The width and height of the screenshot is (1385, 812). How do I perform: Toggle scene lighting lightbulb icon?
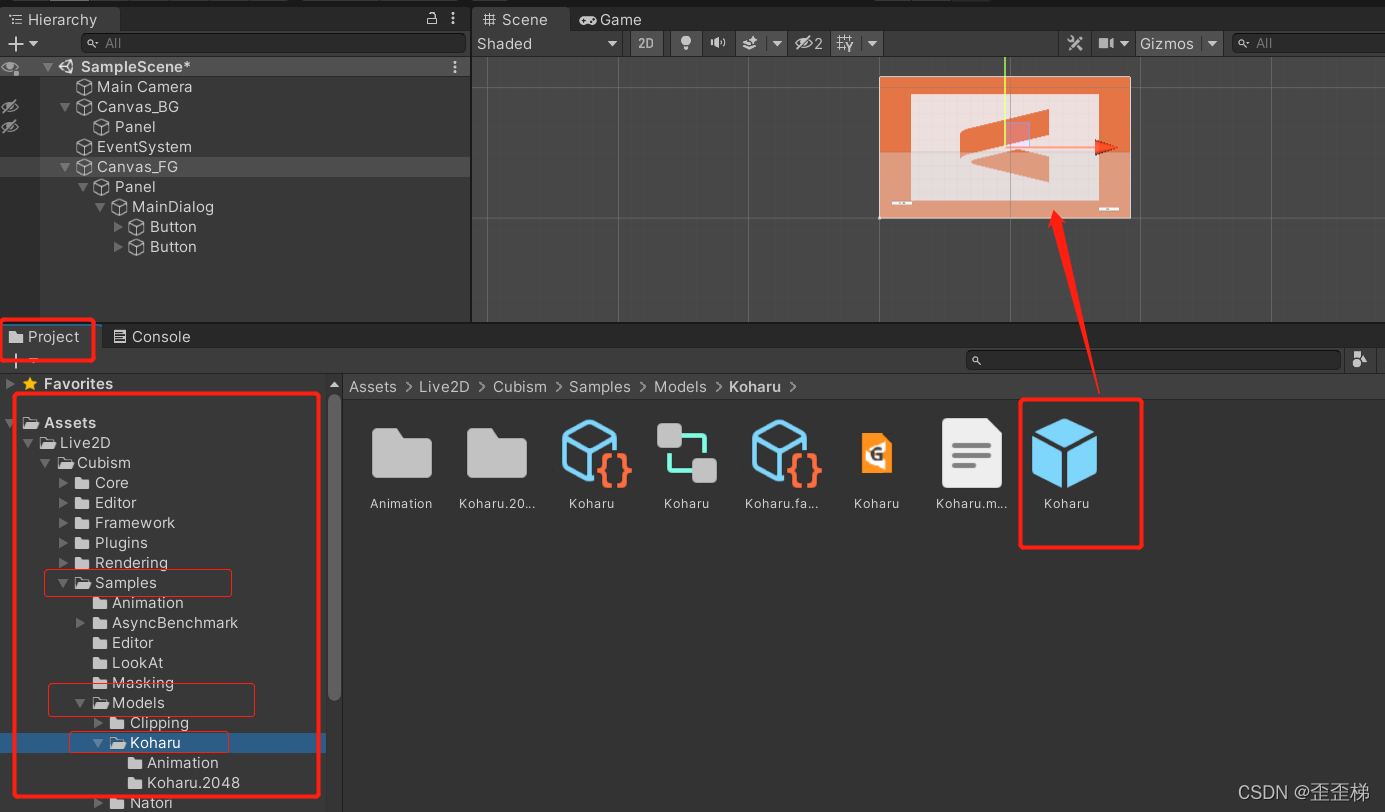685,43
